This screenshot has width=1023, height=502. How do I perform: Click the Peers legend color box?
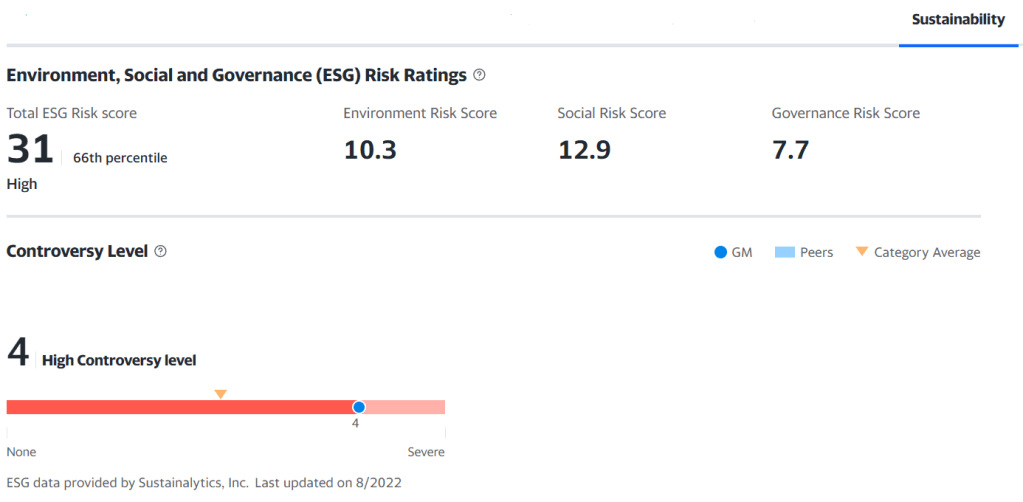click(x=784, y=252)
